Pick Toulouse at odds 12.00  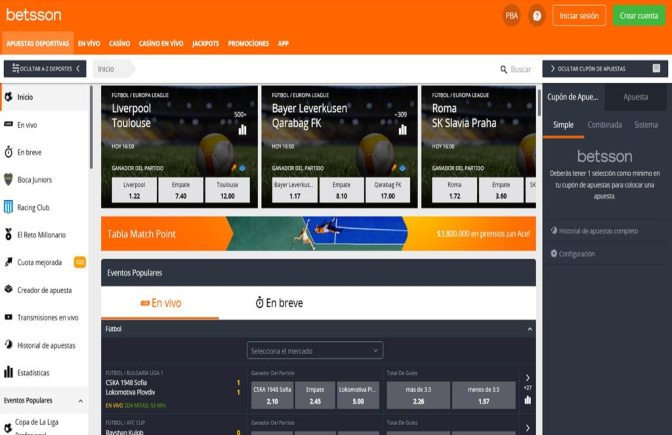pos(227,190)
